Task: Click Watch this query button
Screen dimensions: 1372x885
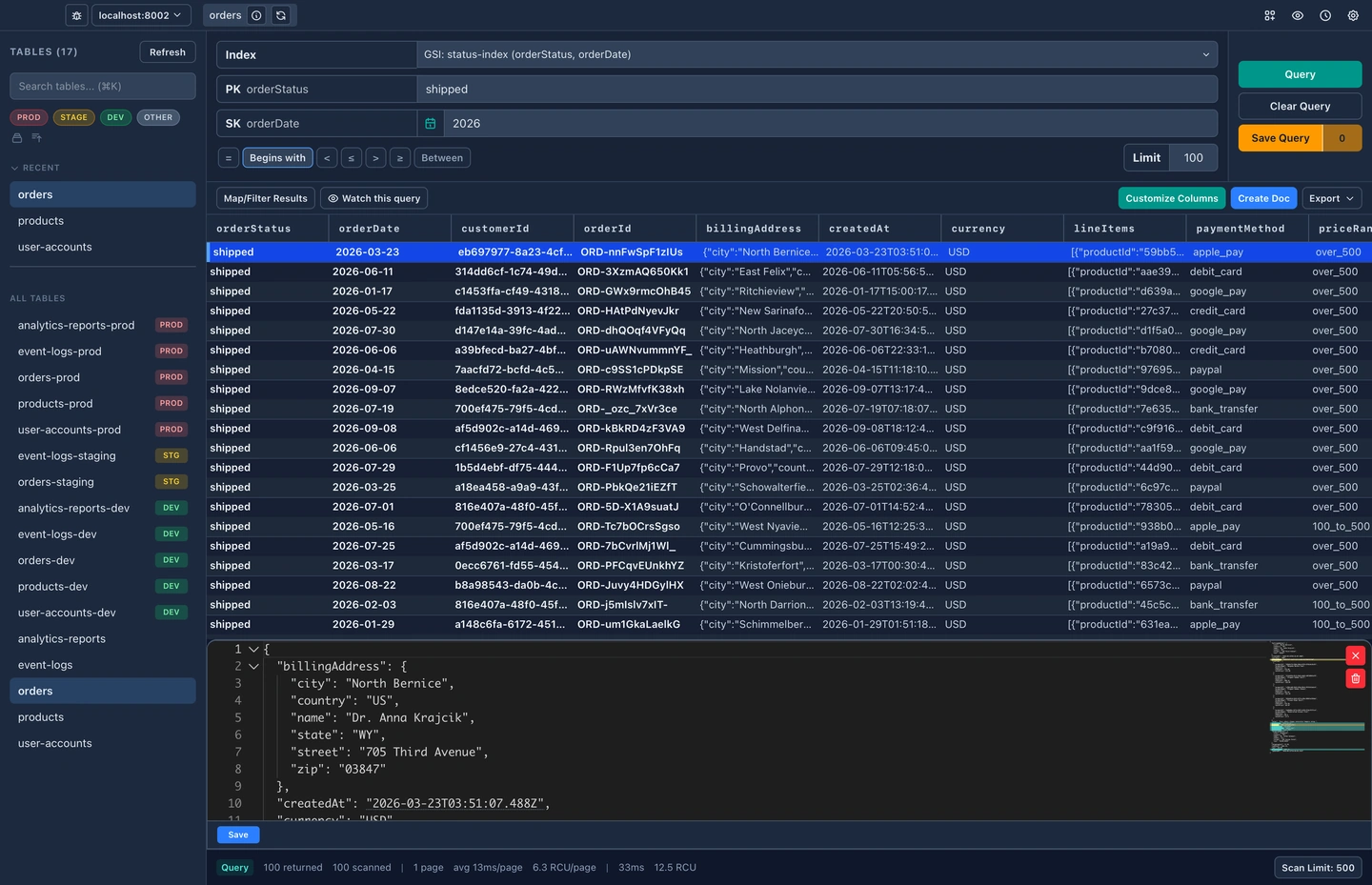Action: pos(373,198)
